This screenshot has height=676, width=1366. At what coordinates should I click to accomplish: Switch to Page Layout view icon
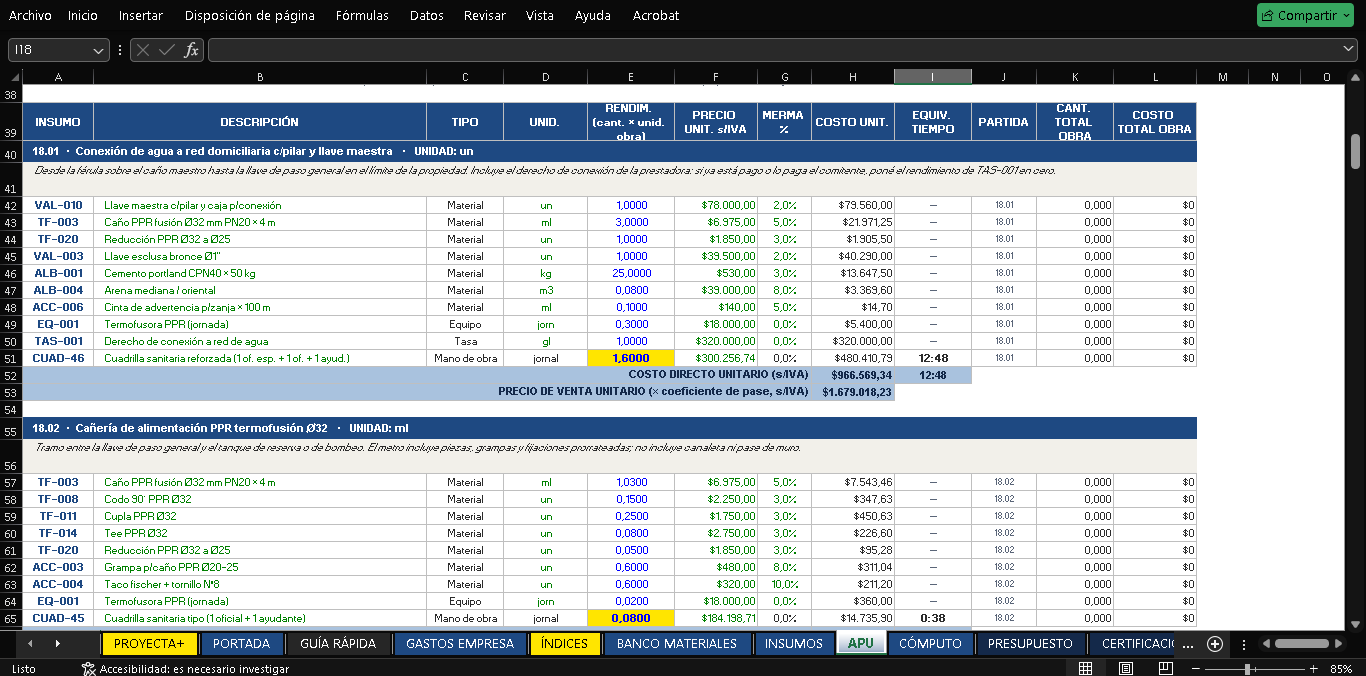click(1125, 668)
